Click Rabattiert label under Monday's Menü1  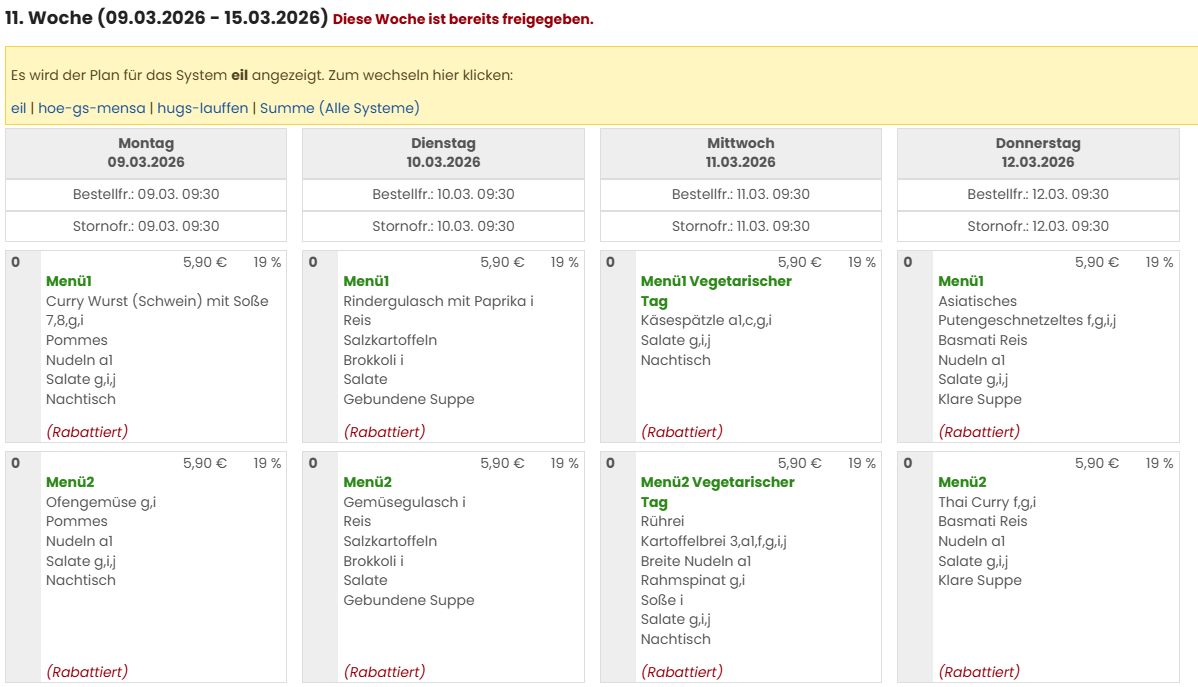(87, 432)
